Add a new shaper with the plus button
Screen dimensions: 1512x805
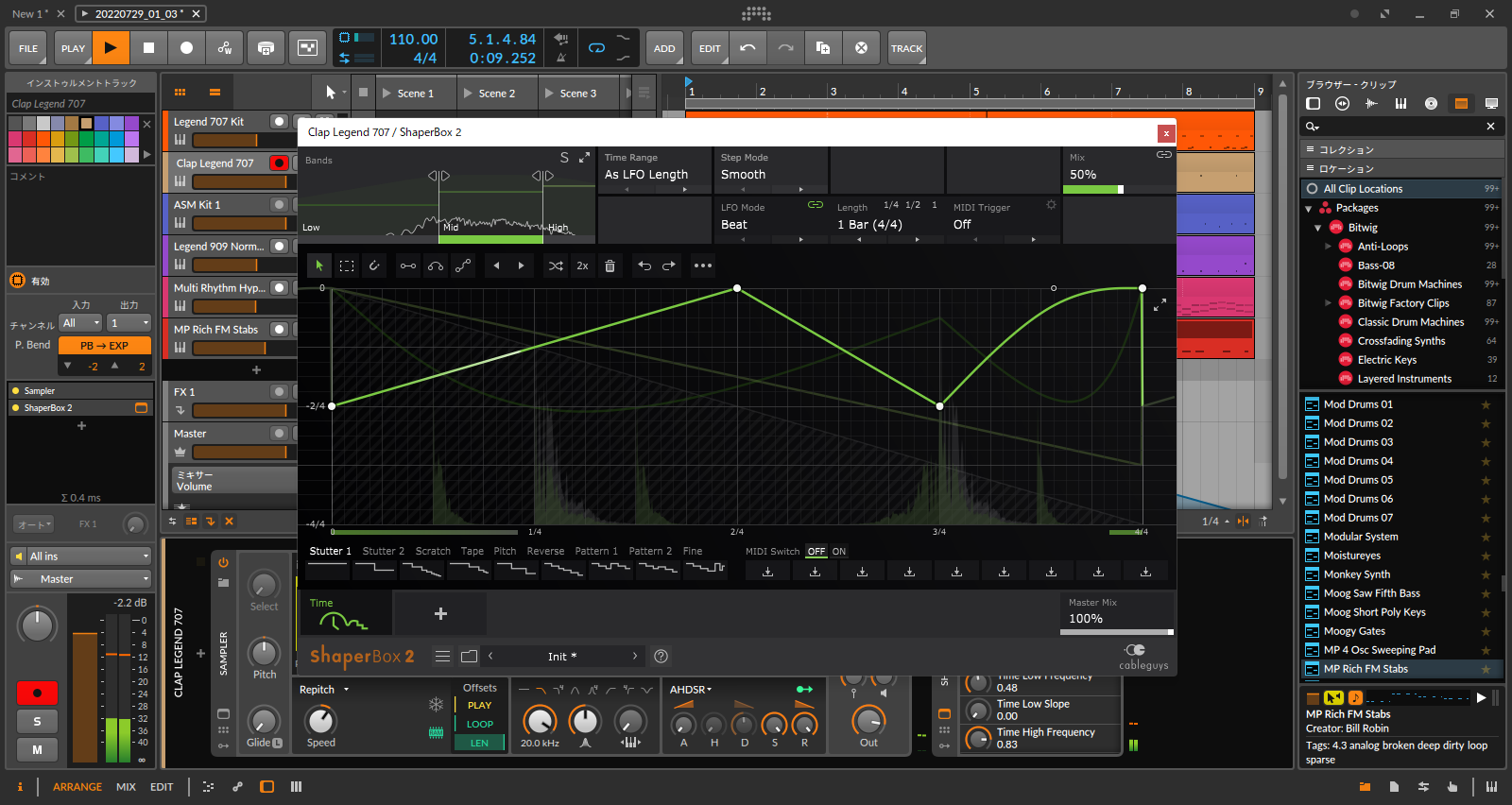coord(440,613)
